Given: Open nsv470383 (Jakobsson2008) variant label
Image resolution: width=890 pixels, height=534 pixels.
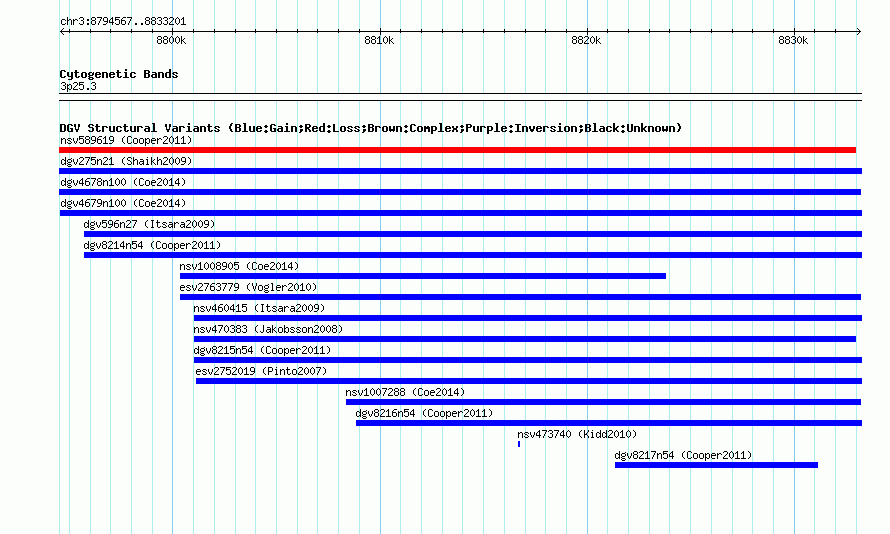Looking at the screenshot, I should pos(268,329).
